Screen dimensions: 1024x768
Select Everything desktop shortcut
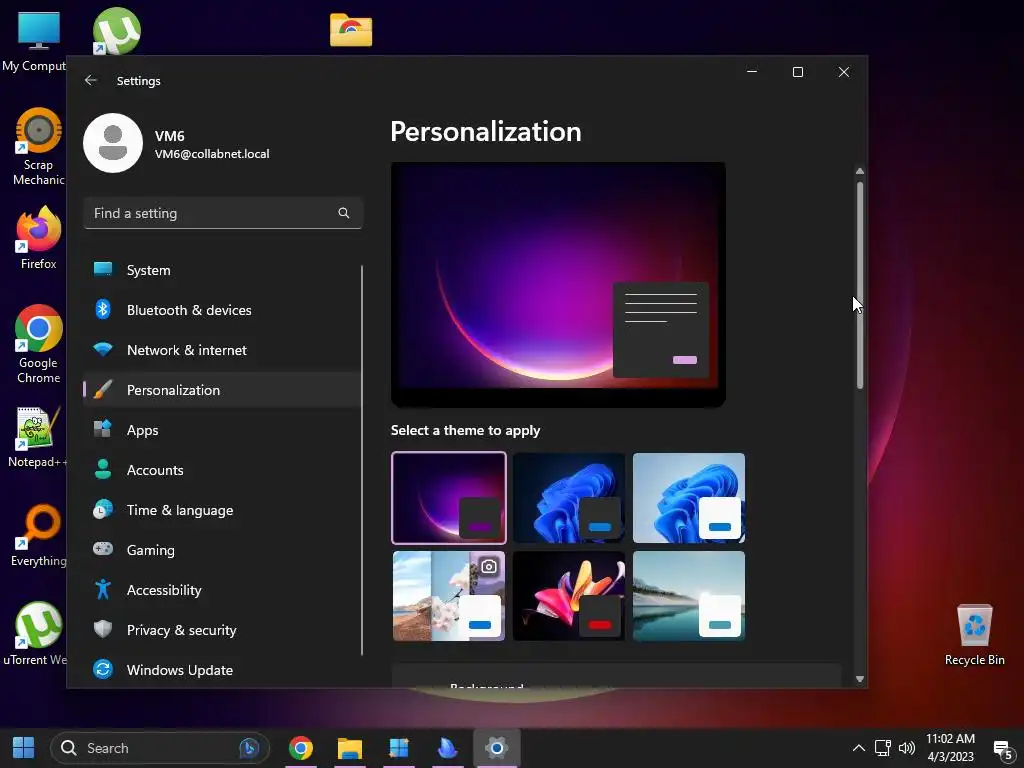tap(39, 536)
